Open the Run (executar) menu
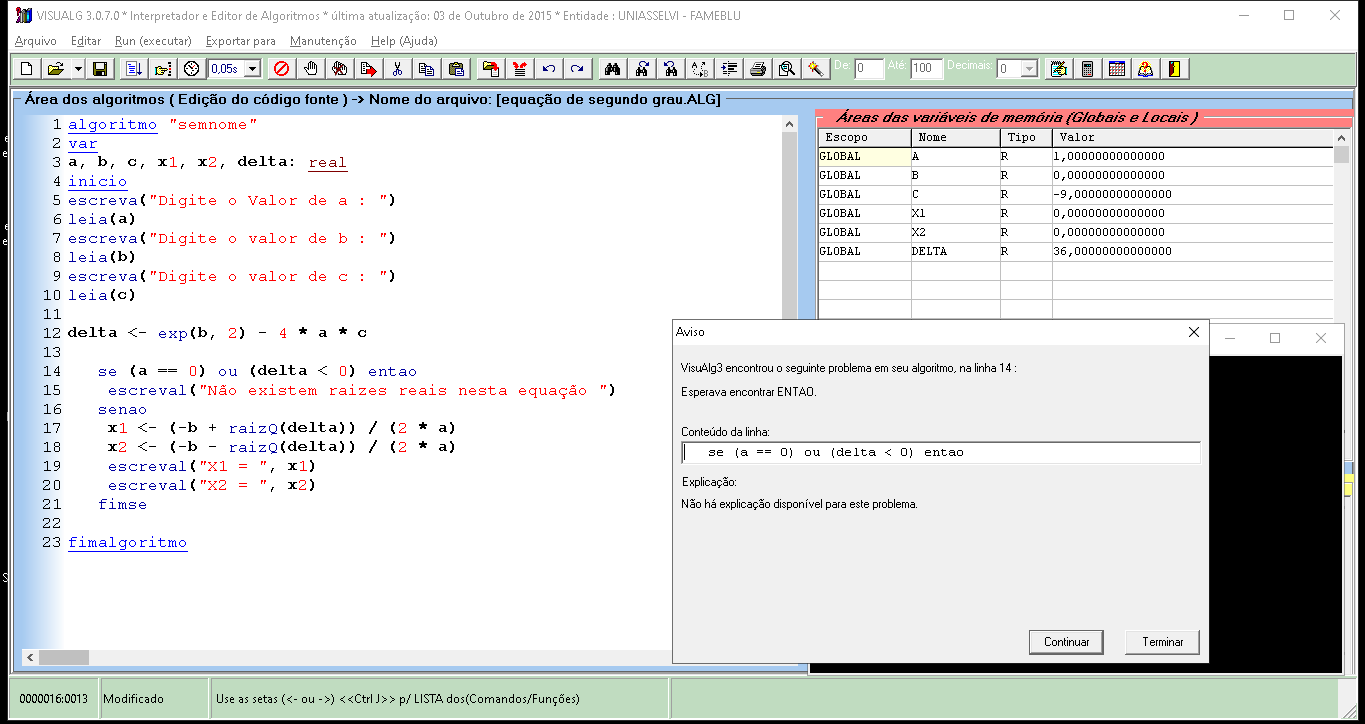 [x=153, y=41]
